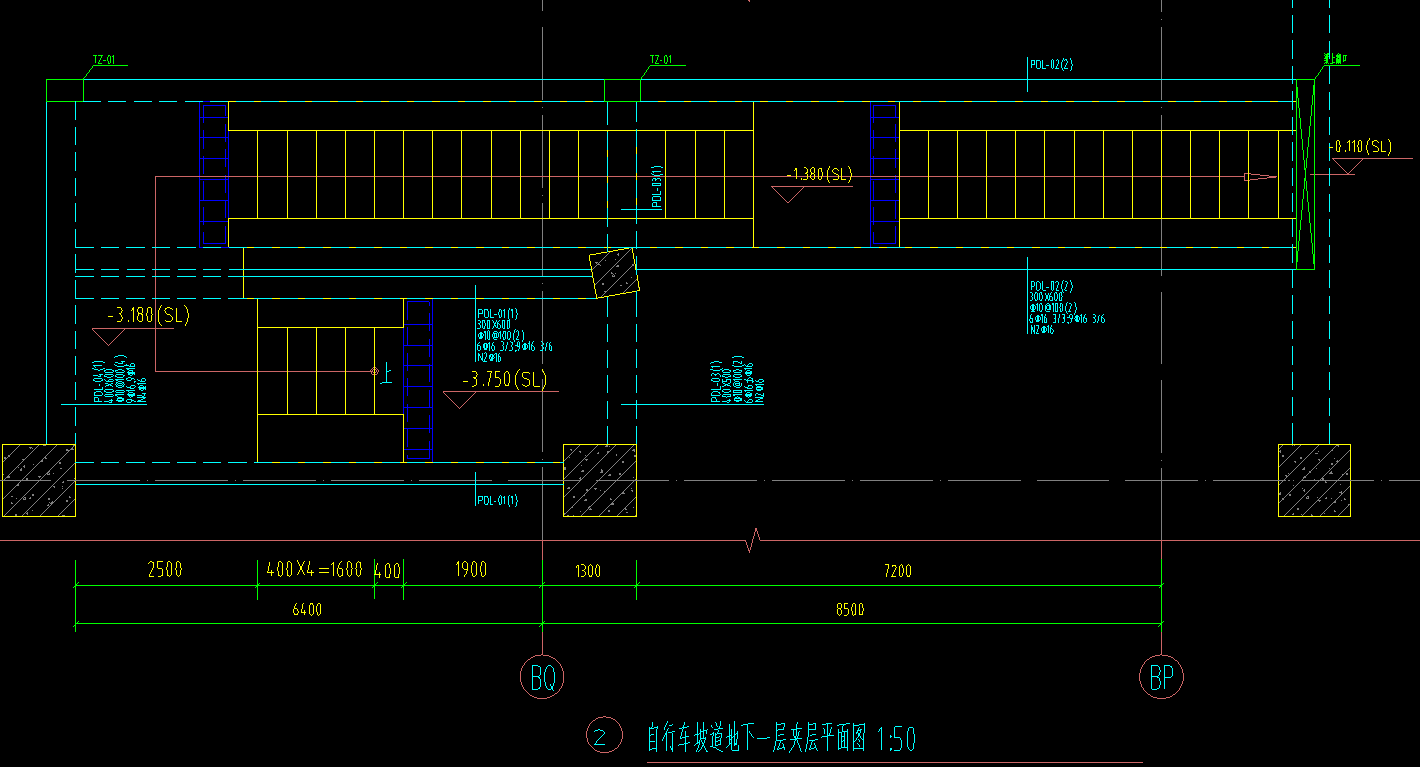Select PDL-01(1) annotation with 300X600 details
The width and height of the screenshot is (1420, 767).
[514, 334]
